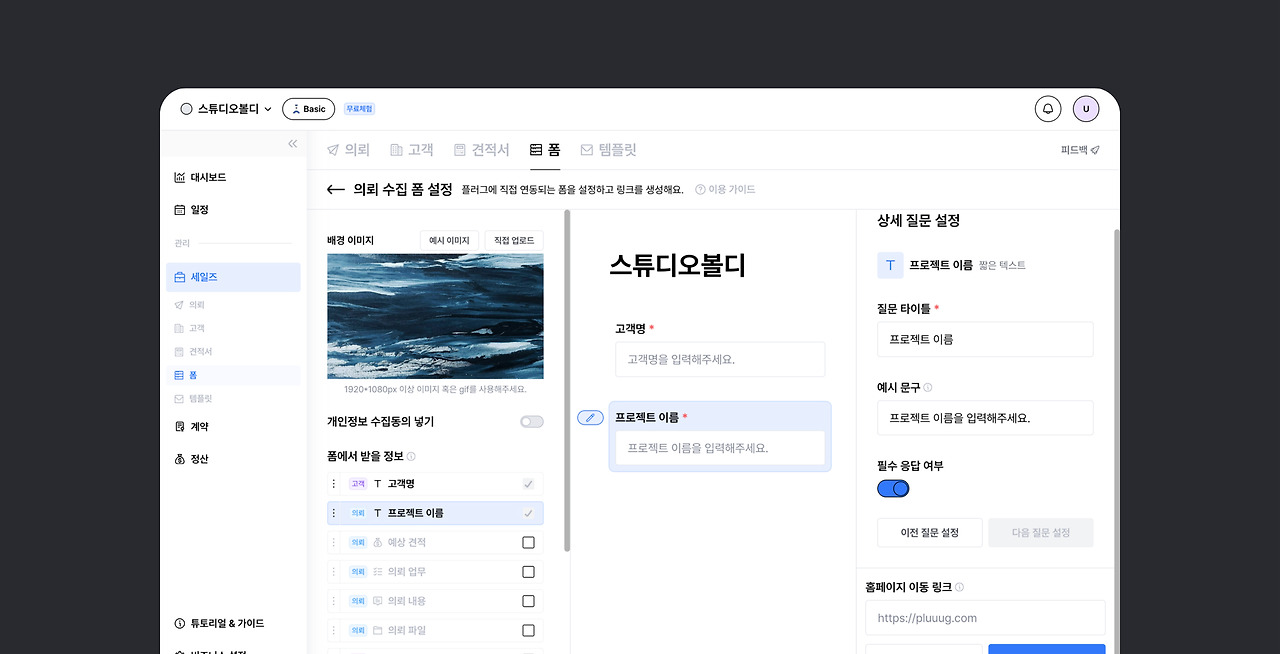Open the 이용 가이드 link

(x=725, y=189)
